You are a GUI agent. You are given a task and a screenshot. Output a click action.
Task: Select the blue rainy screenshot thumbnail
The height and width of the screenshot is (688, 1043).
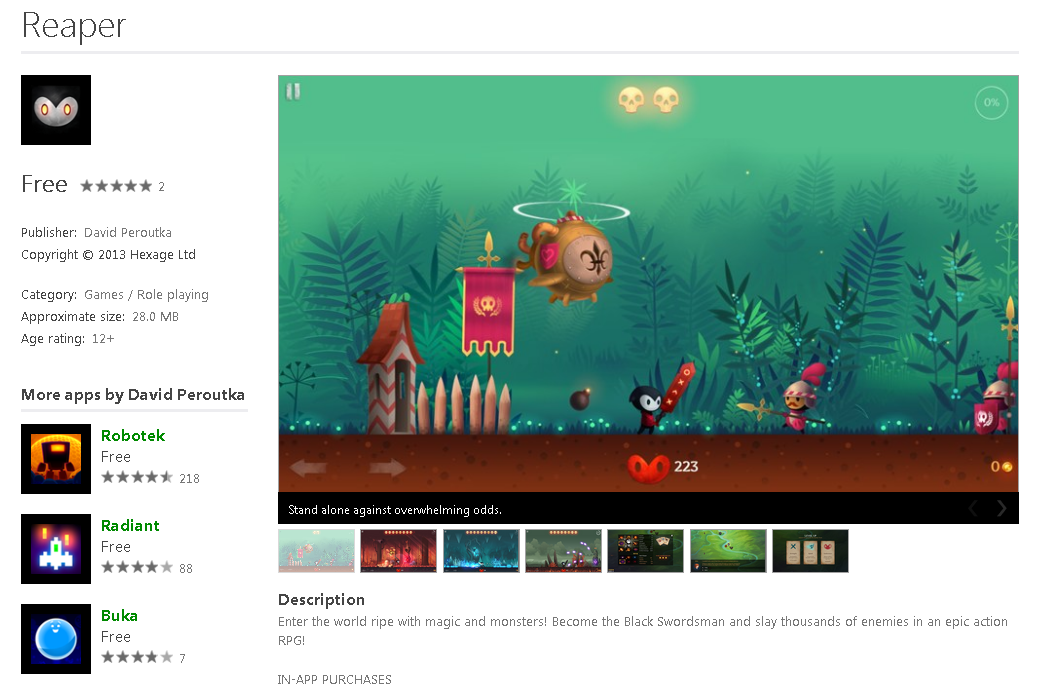(x=481, y=551)
